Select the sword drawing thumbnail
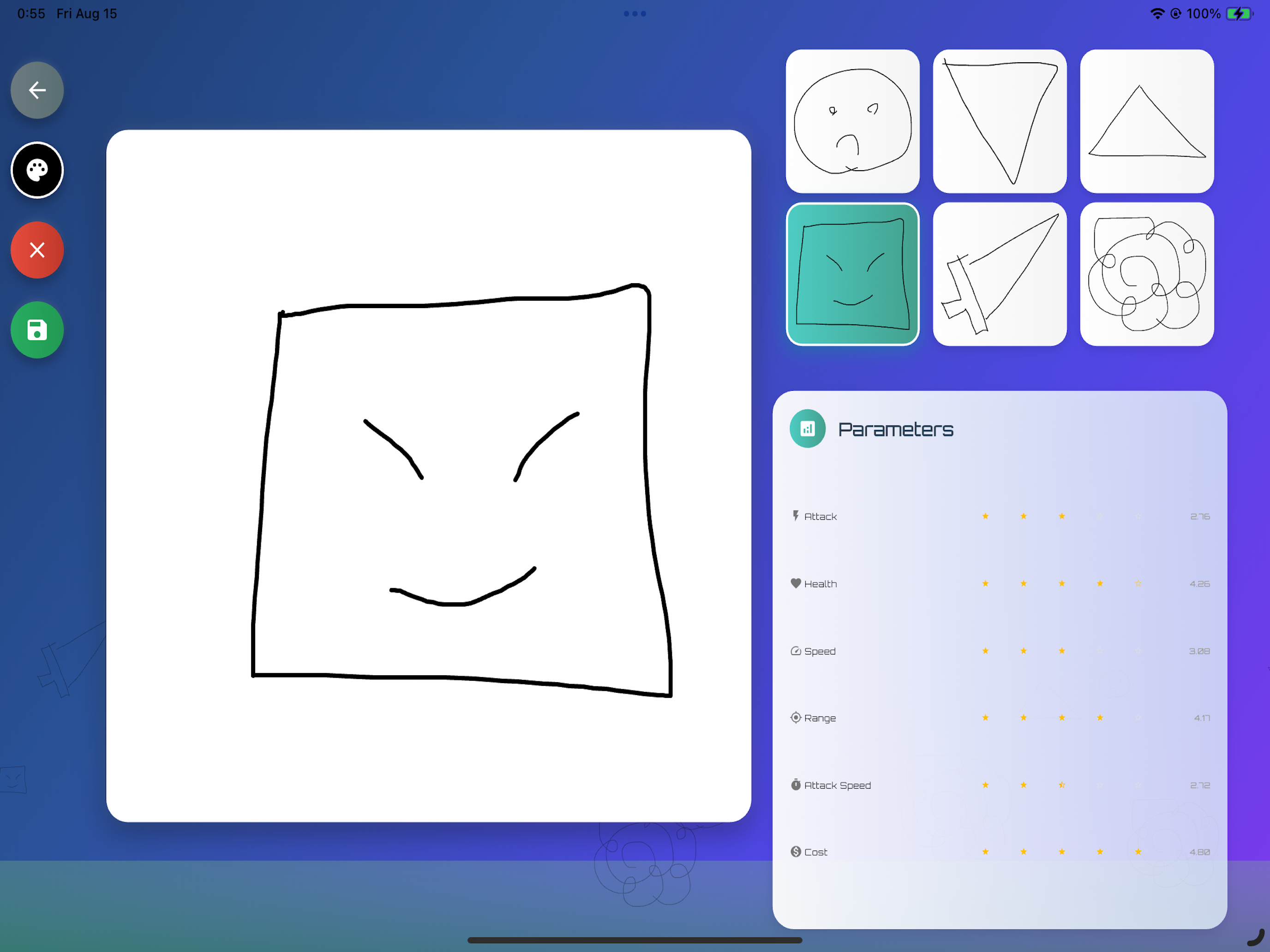 tap(1000, 274)
